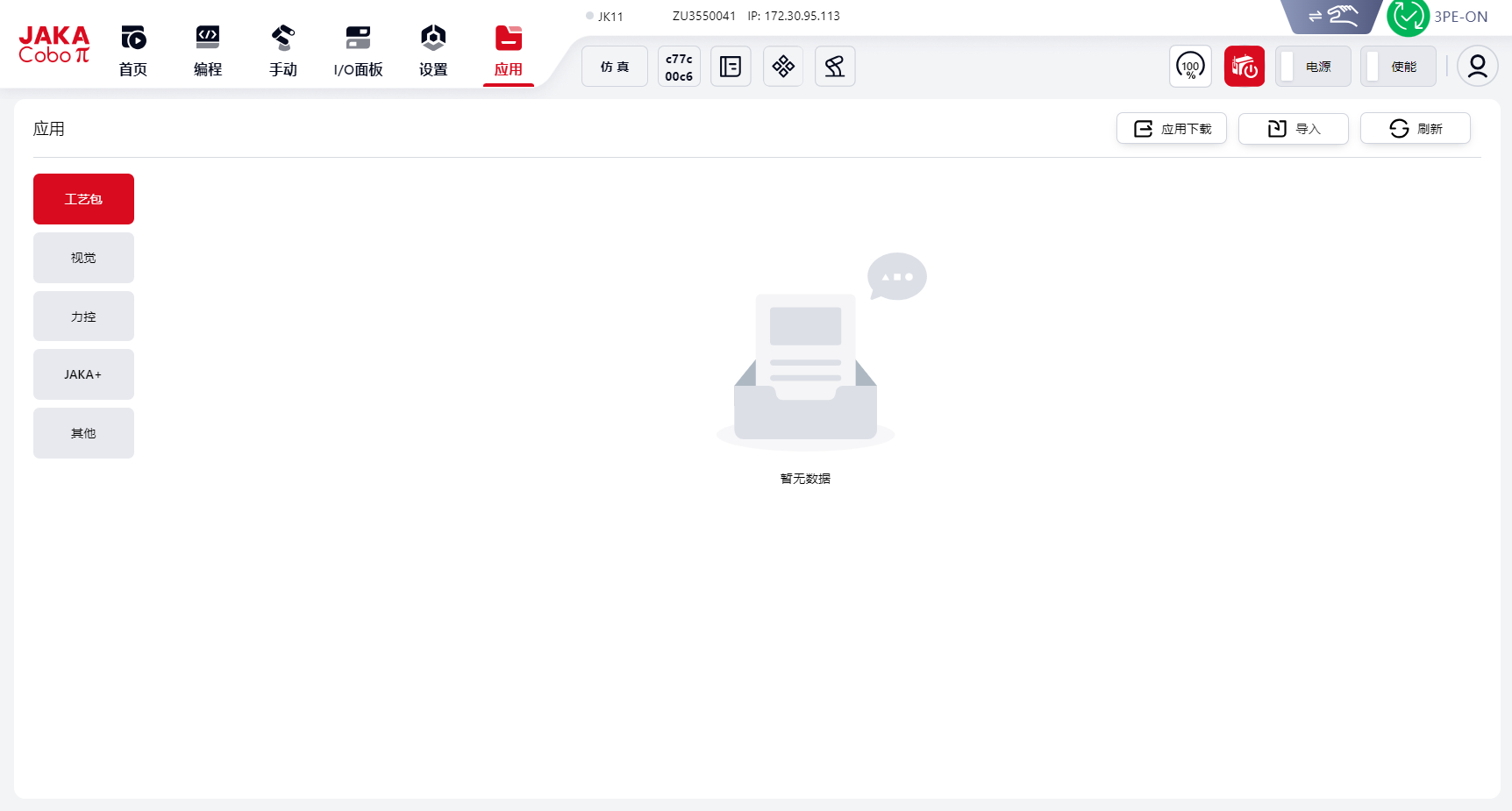This screenshot has width=1512, height=811.
Task: Toggle the 使能 enable switch
Action: point(1398,67)
